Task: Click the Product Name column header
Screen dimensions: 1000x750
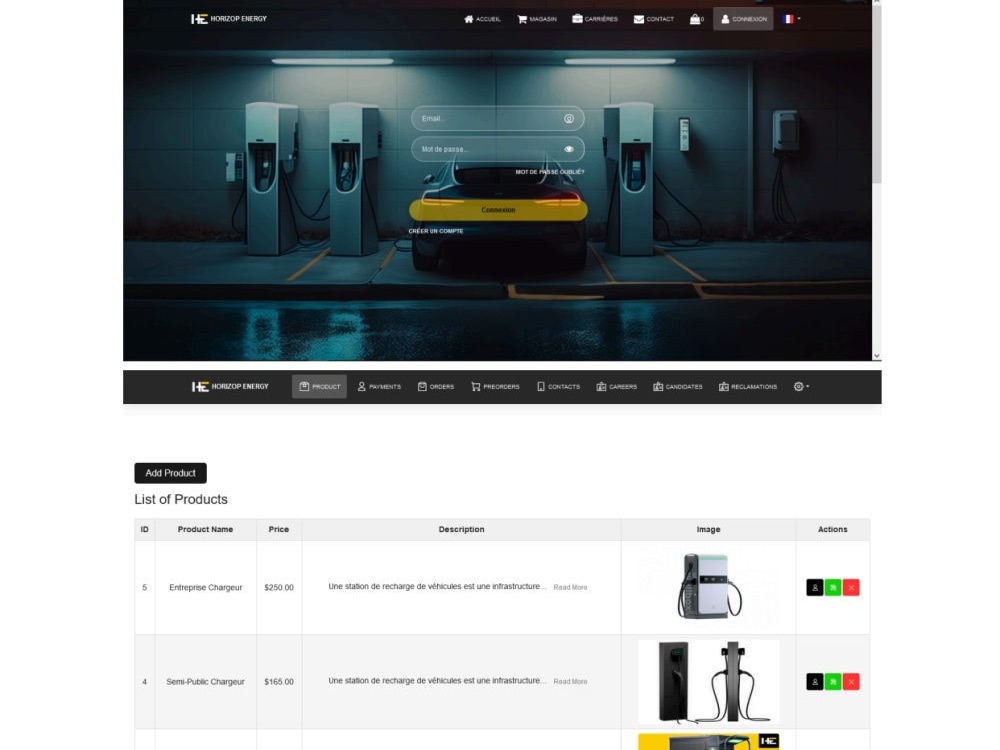Action: [x=205, y=529]
